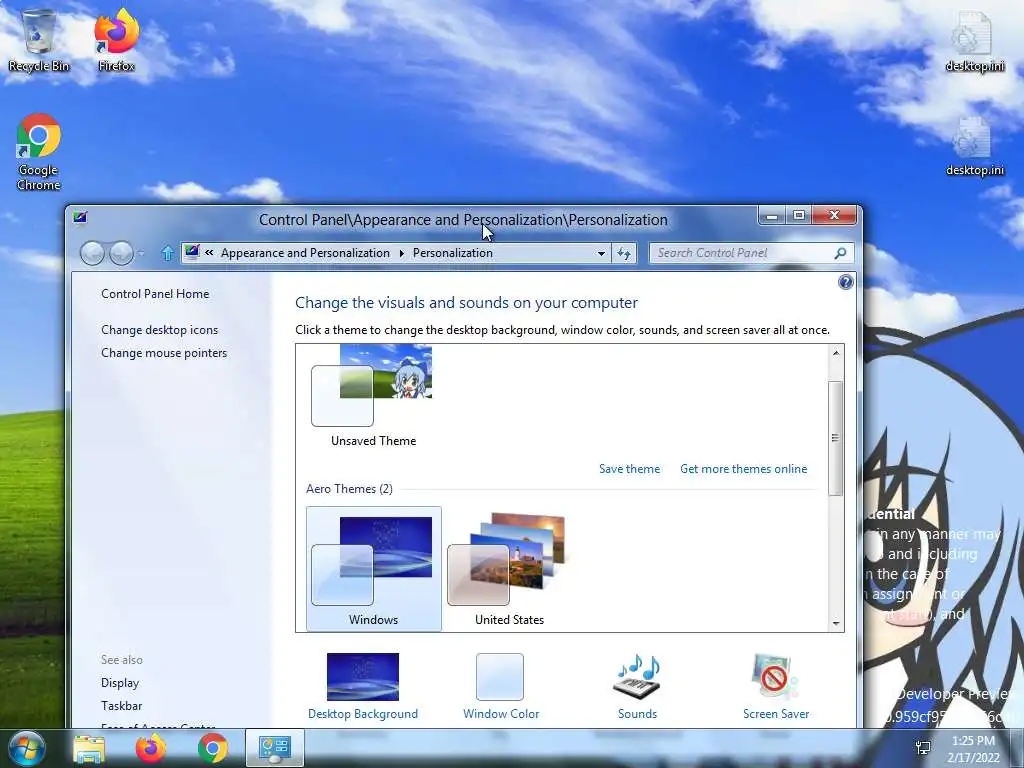Click the theme list scroll down arrow
This screenshot has width=1024, height=768.
click(x=835, y=624)
